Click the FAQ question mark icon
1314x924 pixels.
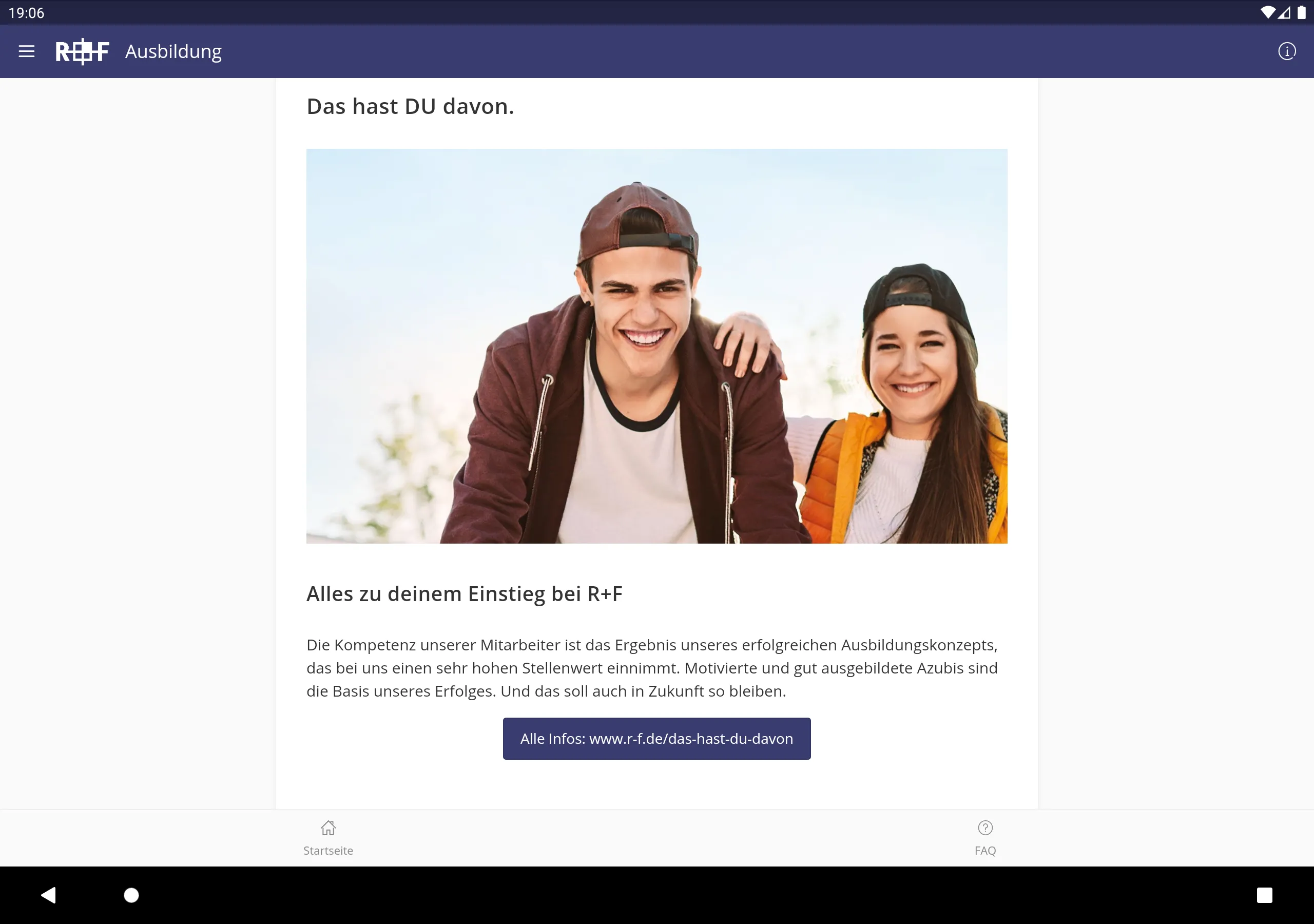(x=985, y=828)
